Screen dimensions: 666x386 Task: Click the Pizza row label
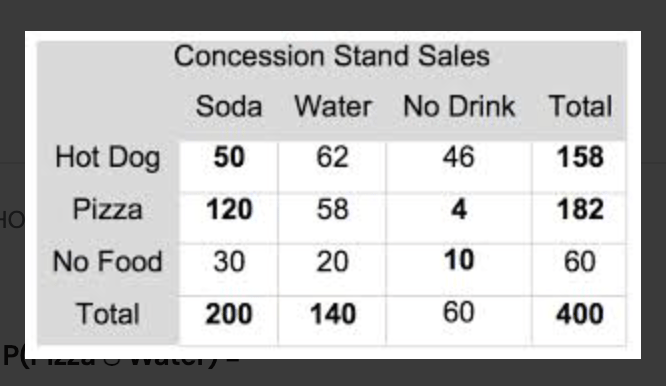click(107, 209)
